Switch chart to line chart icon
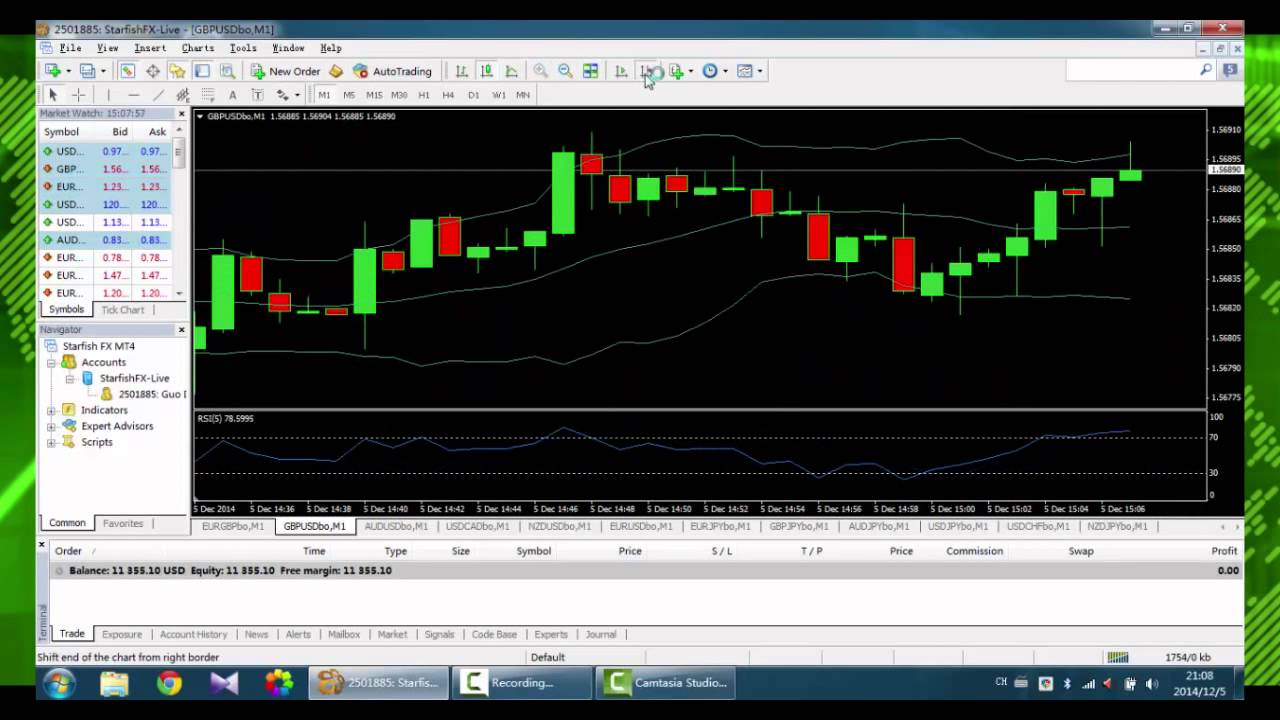This screenshot has width=1280, height=720. 511,71
